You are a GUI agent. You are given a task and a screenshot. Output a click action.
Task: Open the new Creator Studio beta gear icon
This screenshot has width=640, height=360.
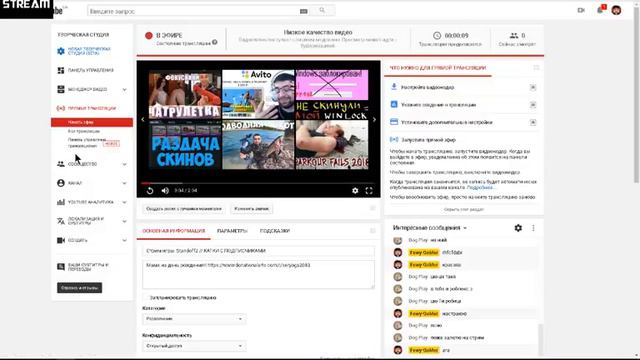coord(61,51)
